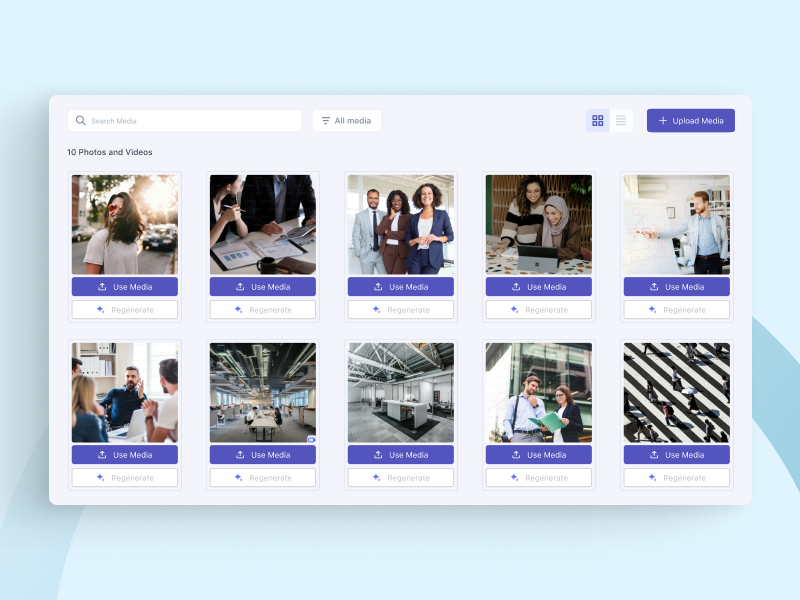The image size is (800, 600).
Task: Click filter lines icon beside All media
Action: [325, 121]
